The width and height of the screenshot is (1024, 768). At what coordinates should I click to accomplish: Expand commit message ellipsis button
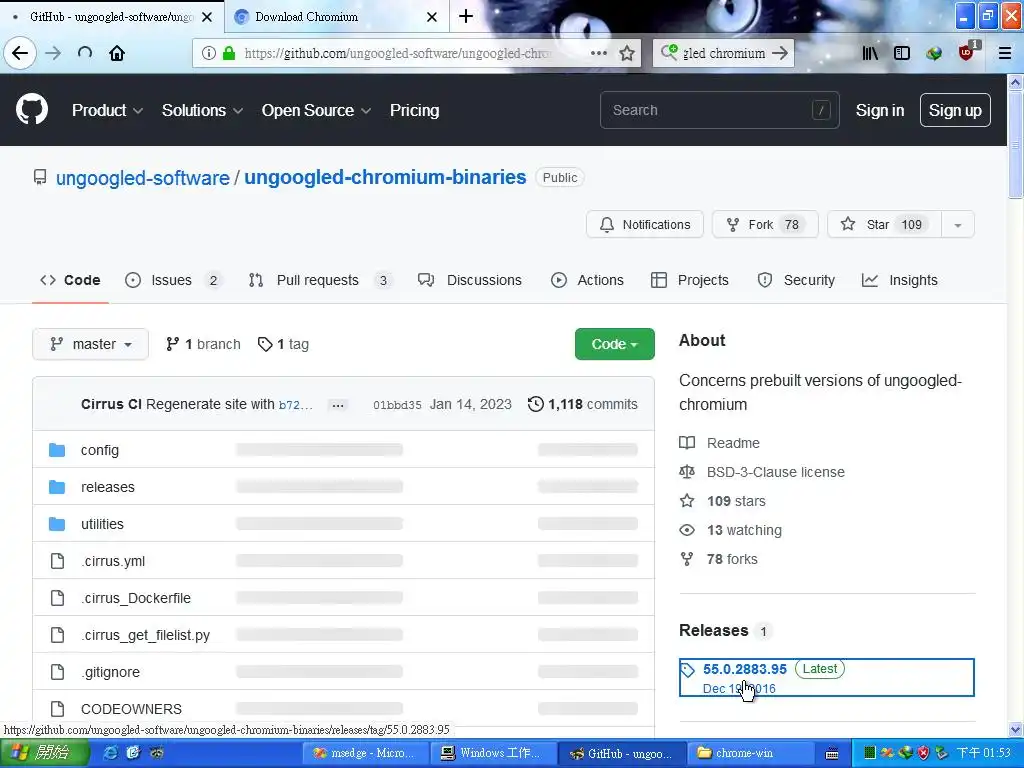click(x=338, y=405)
